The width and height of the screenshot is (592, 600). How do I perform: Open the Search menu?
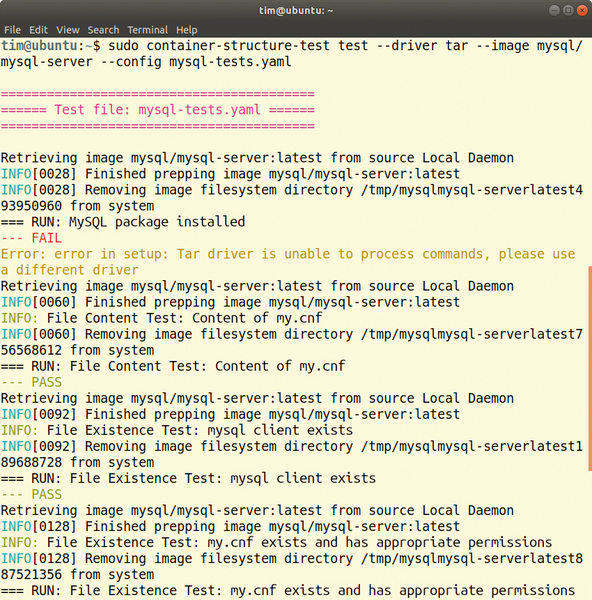coord(103,30)
